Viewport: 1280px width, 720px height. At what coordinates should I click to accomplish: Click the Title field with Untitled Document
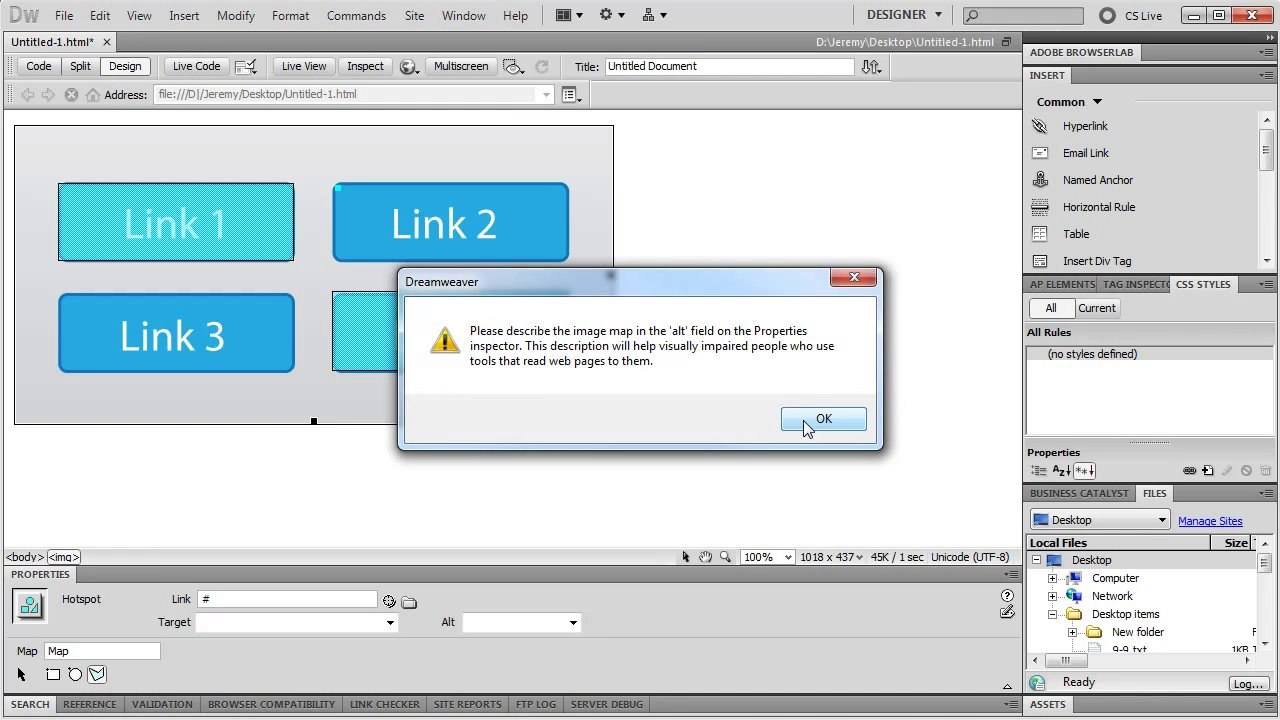coord(729,66)
